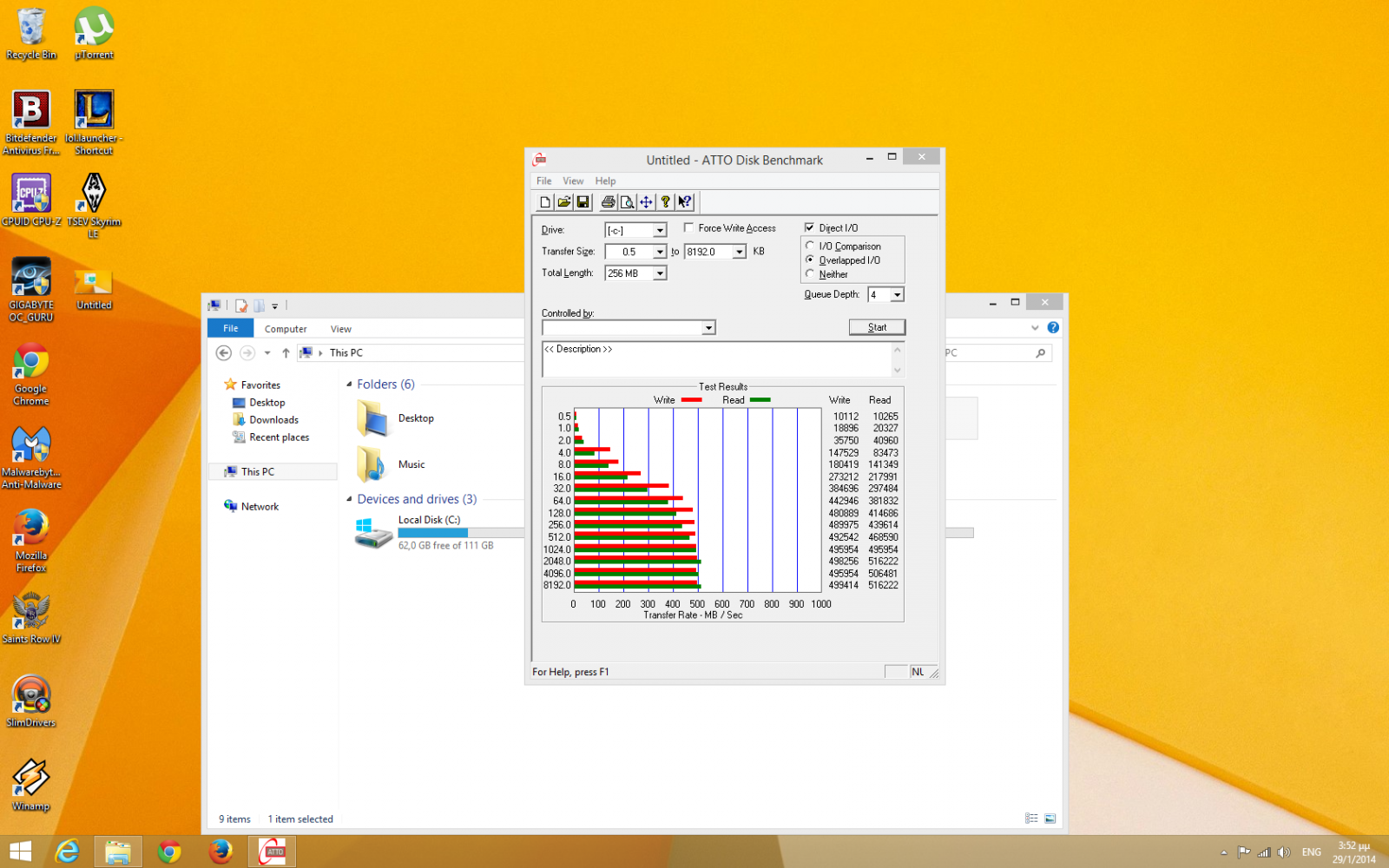Open File Explorer from the taskbar
The width and height of the screenshot is (1389, 868).
click(x=117, y=852)
